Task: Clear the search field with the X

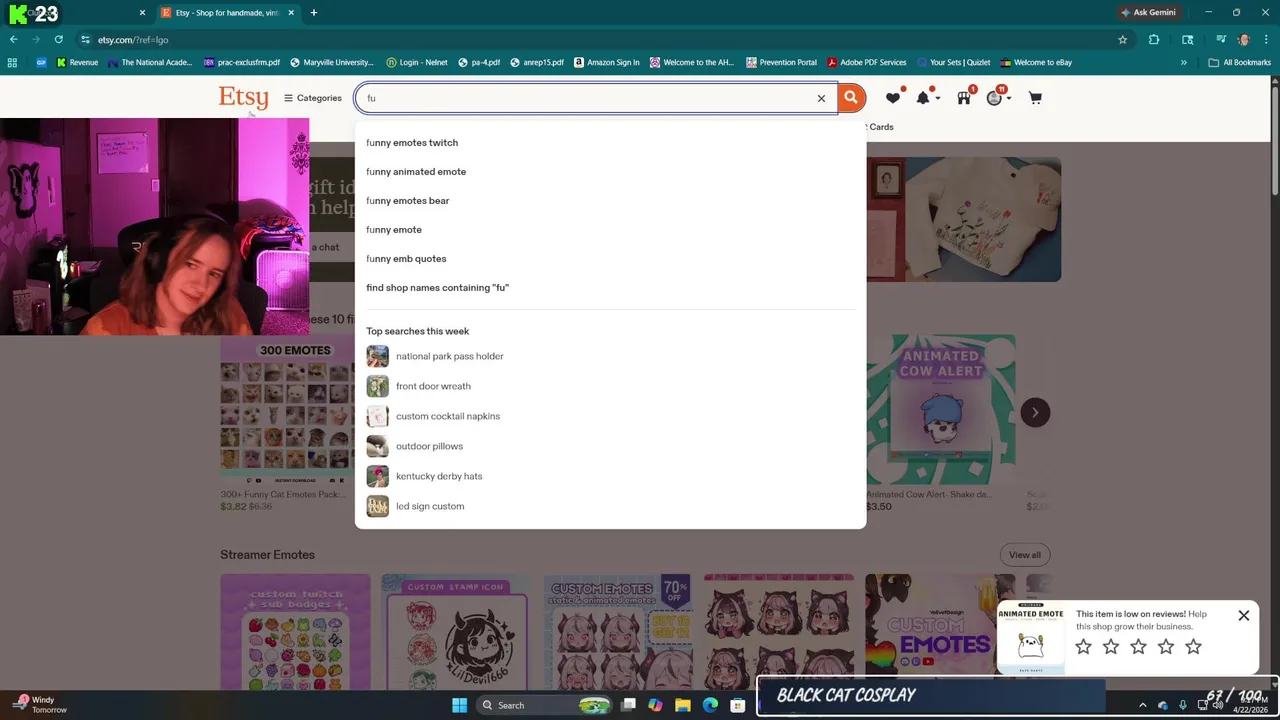Action: click(821, 98)
